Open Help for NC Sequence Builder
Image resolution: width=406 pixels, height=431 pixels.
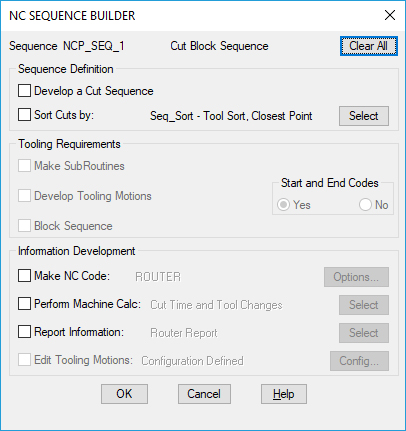284,394
